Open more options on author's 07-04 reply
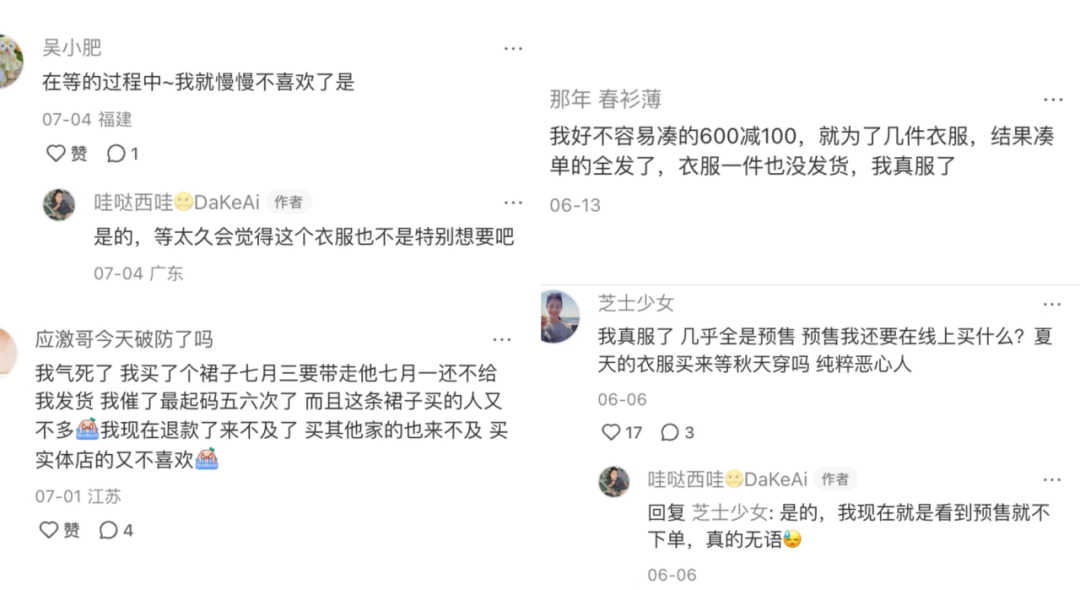 512,202
